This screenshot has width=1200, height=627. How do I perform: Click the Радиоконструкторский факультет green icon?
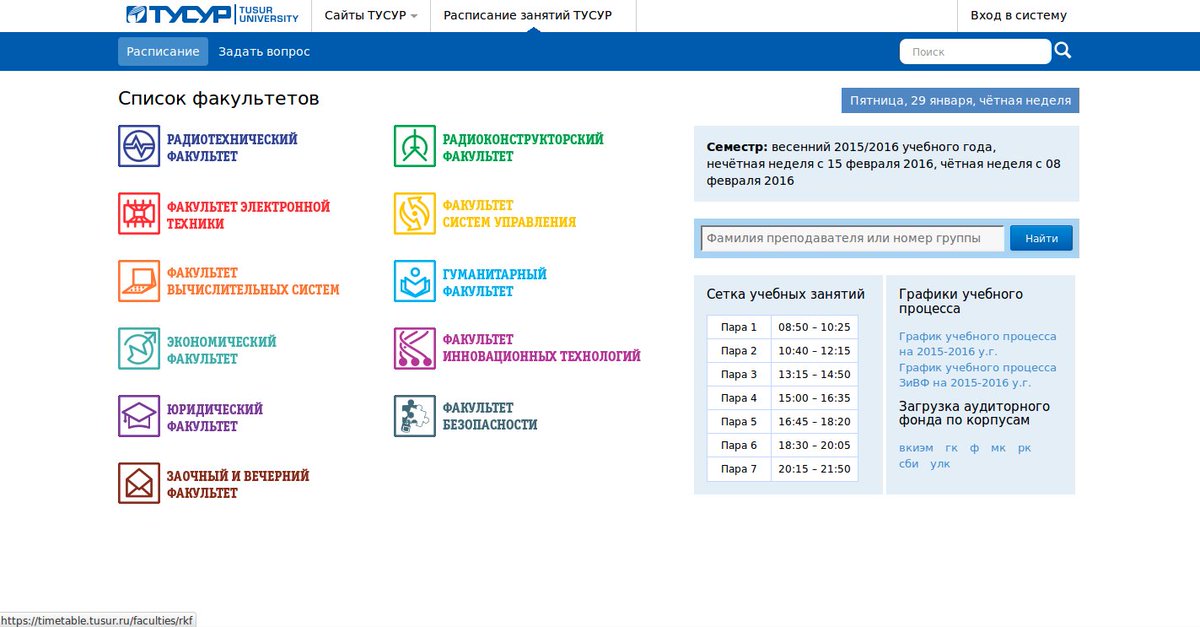coord(415,146)
